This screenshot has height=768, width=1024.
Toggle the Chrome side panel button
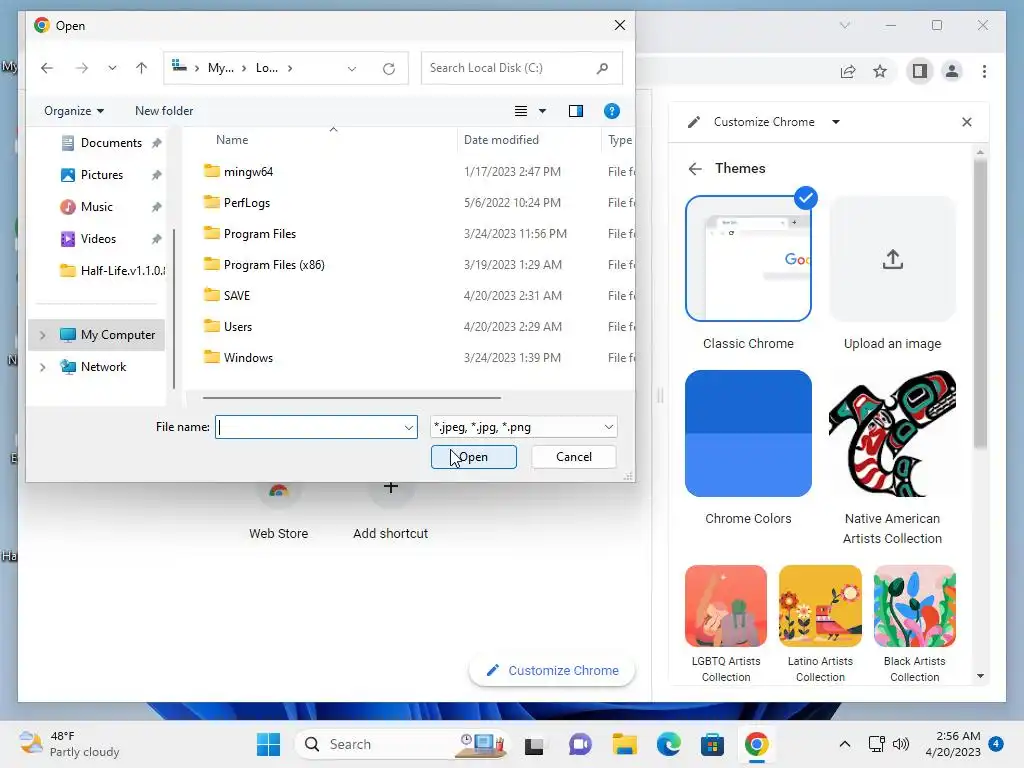pos(920,71)
